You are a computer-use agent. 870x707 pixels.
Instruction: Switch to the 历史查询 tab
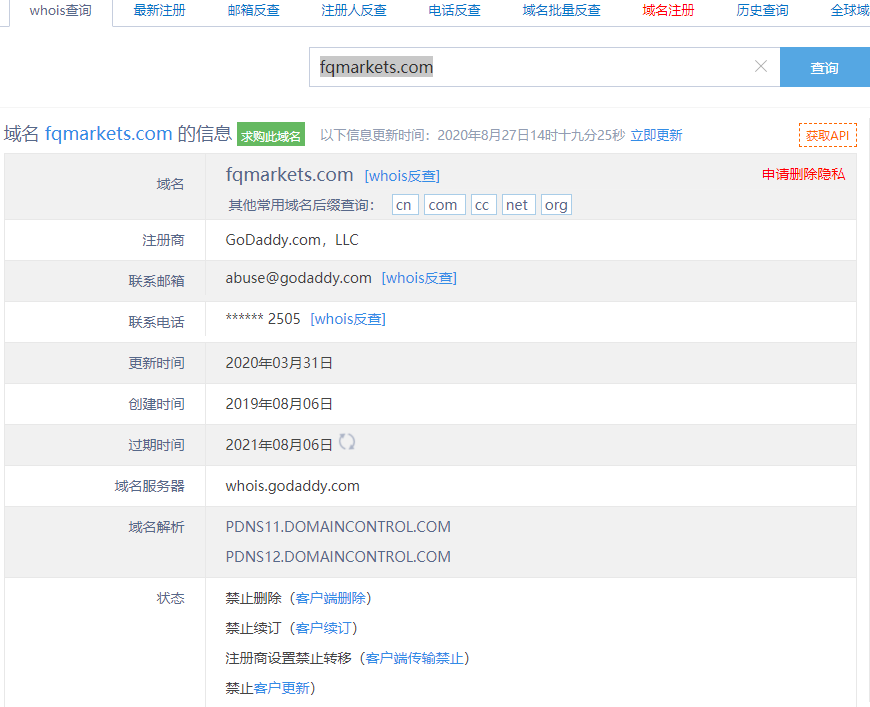click(762, 11)
